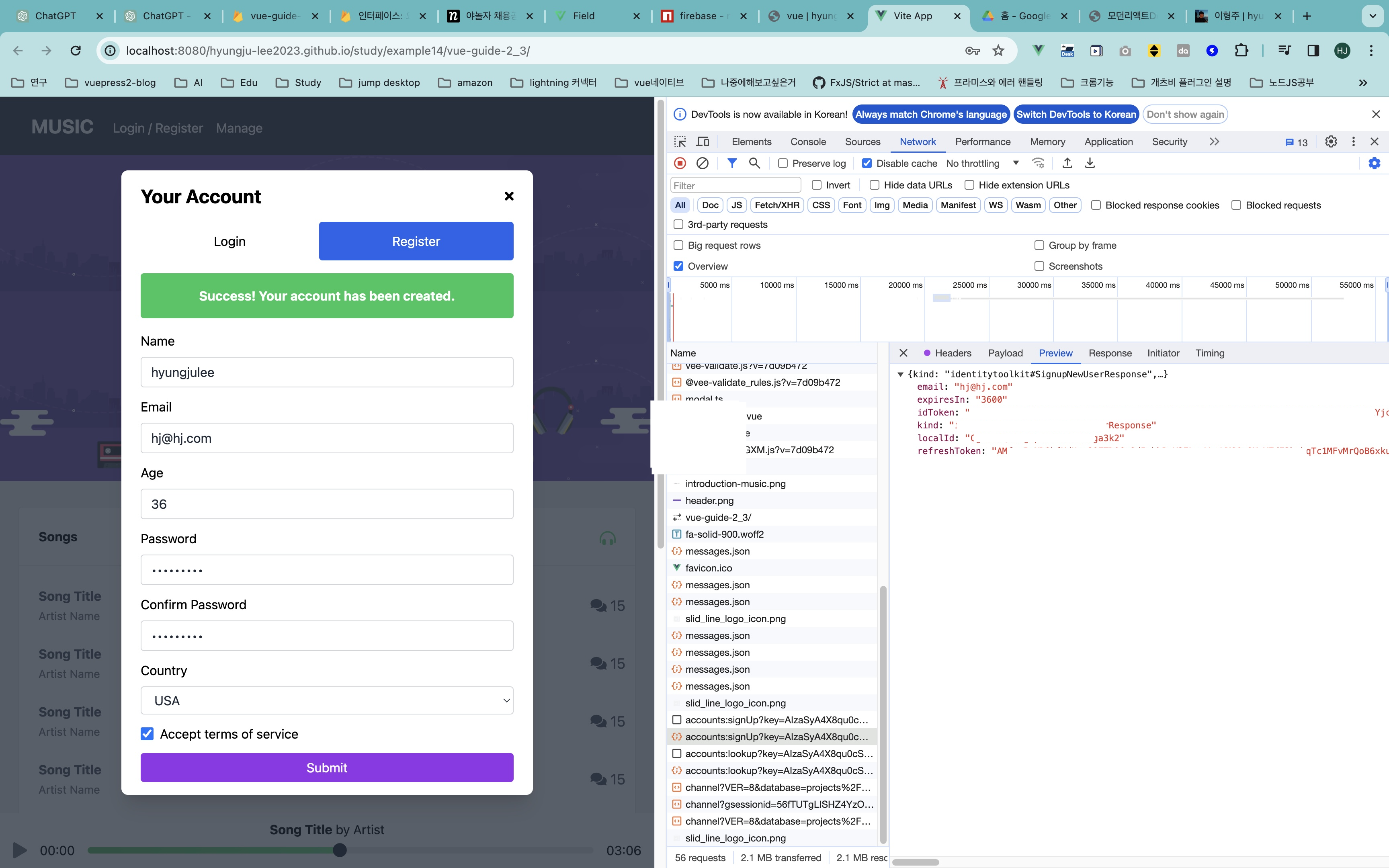Screen dimensions: 1389x868
Task: Switch to the Login form tab
Action: (229, 241)
